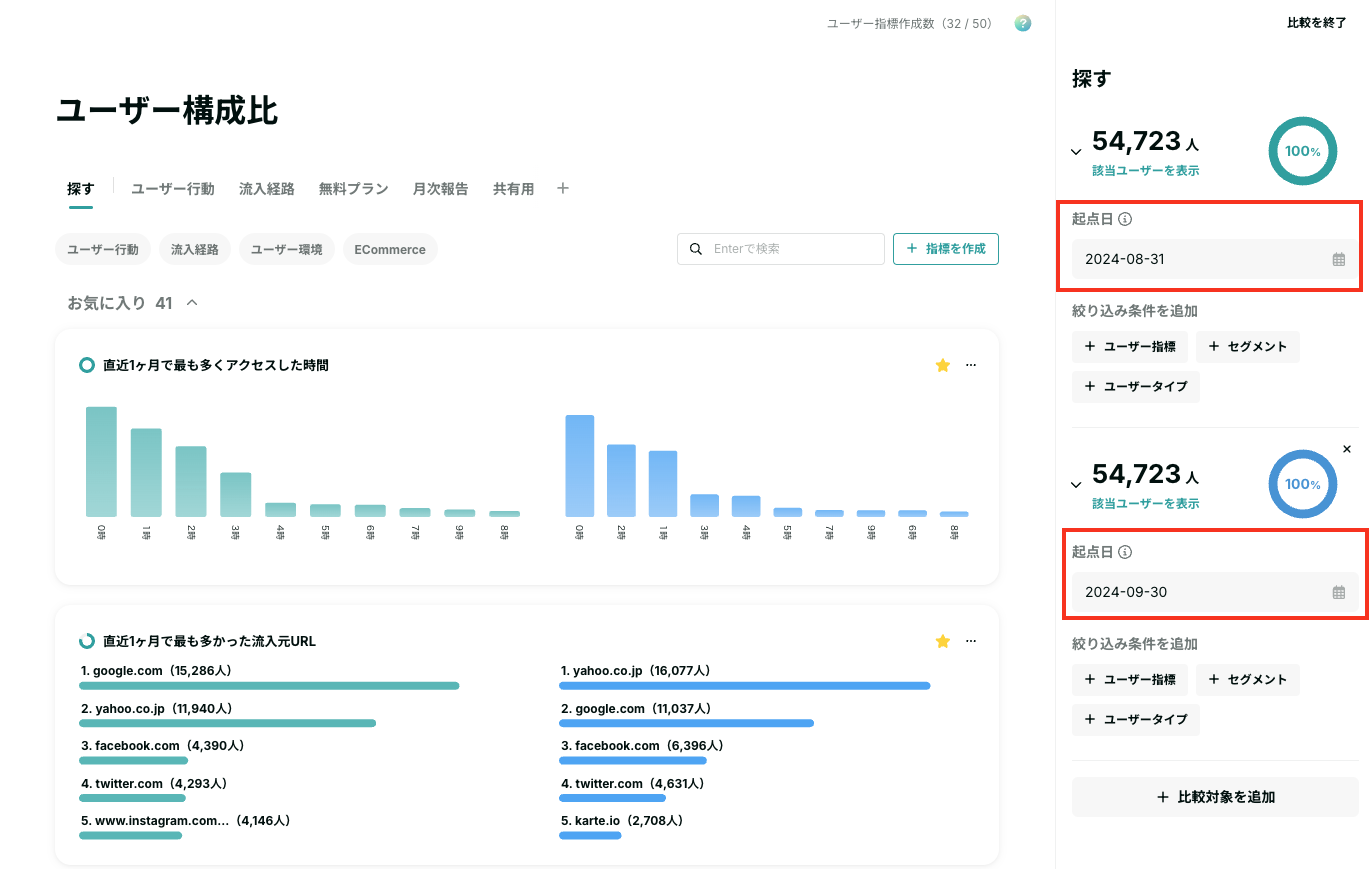The height and width of the screenshot is (869, 1371).
Task: Click the tallest blue 0時 bar
Action: 580,466
